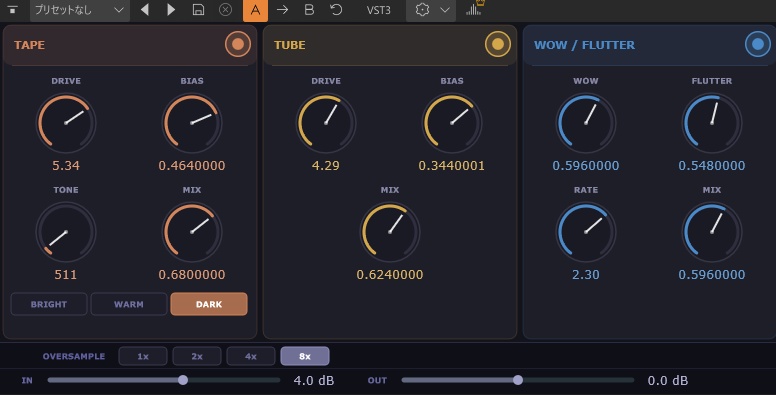776x395 pixels.
Task: Click the IN gain slider handle
Action: [x=183, y=380]
